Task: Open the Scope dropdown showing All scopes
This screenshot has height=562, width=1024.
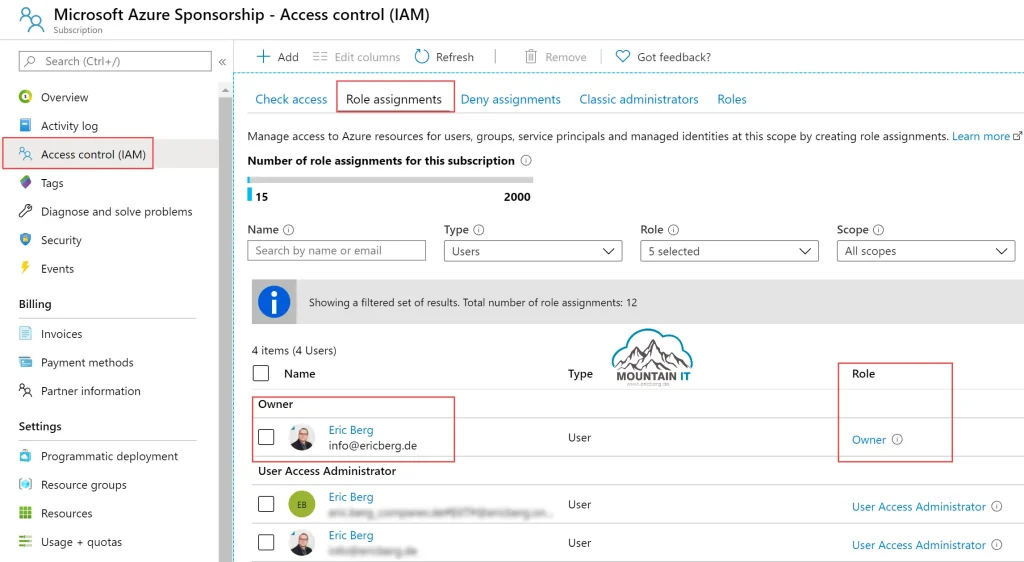Action: tap(925, 251)
